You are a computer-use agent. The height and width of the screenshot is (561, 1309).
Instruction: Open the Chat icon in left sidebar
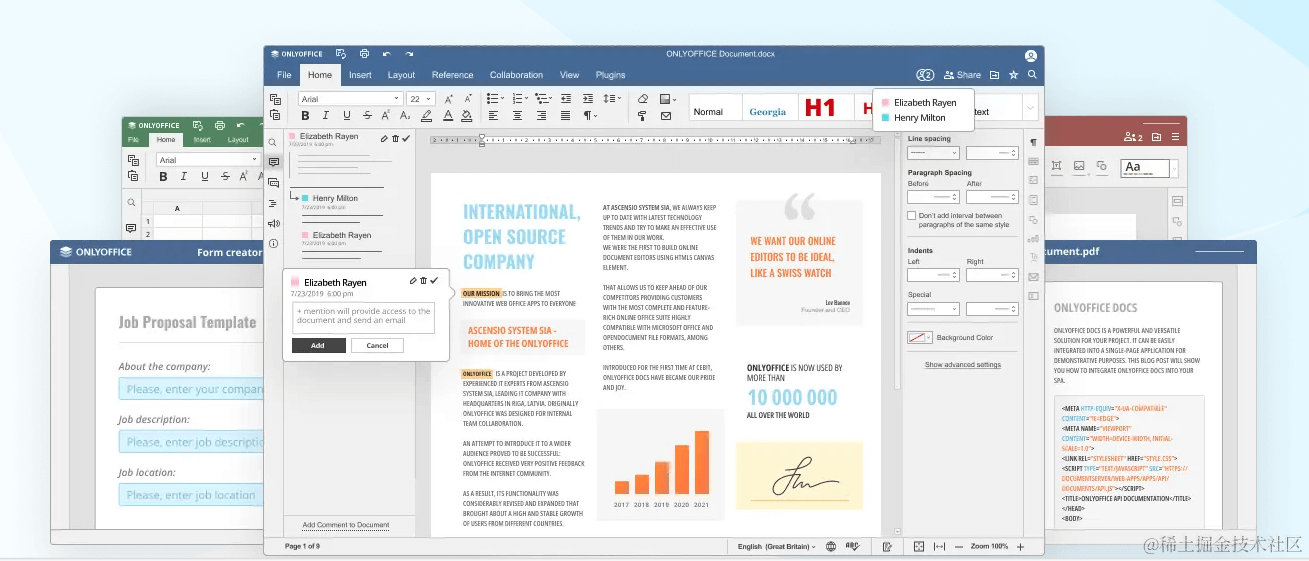[273, 183]
